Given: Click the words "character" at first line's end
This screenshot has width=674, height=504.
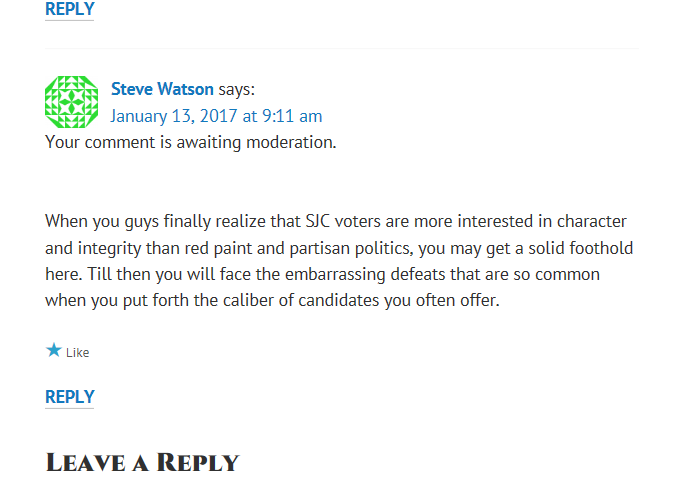Looking at the screenshot, I should [x=592, y=221].
